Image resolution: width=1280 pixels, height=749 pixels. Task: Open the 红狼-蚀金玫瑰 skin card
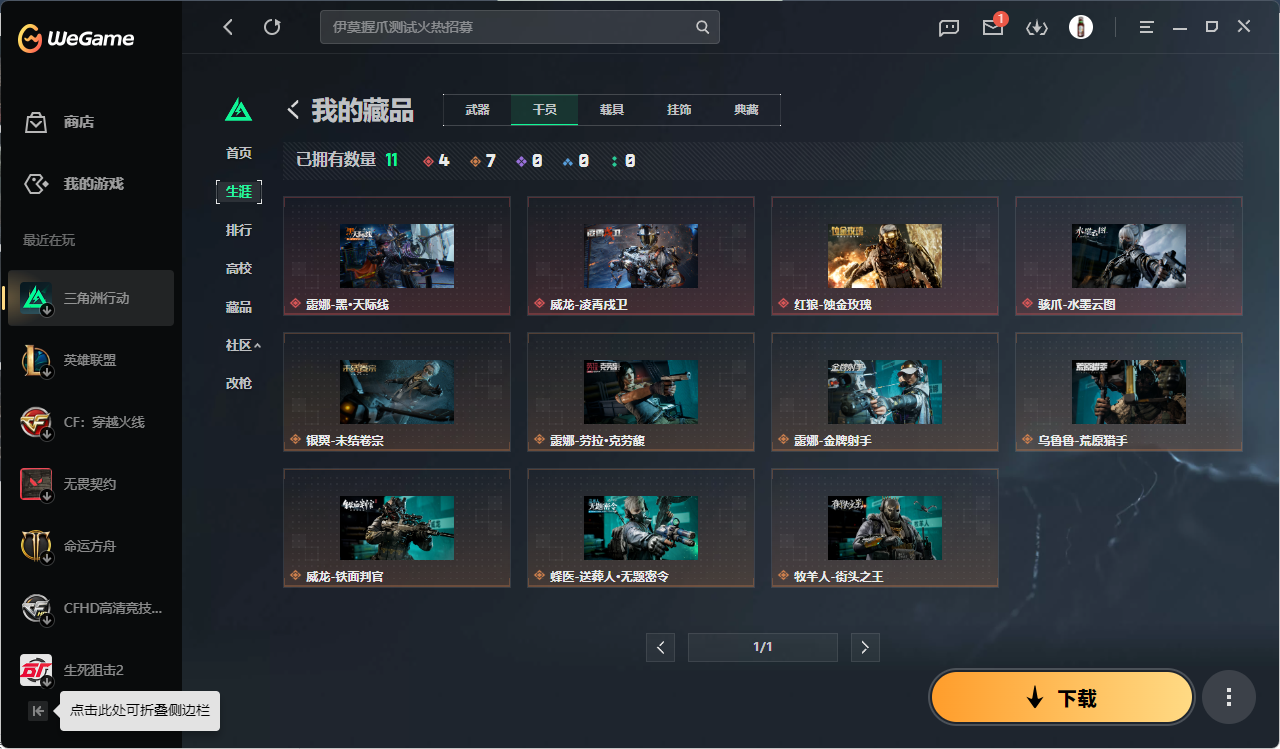coord(885,256)
